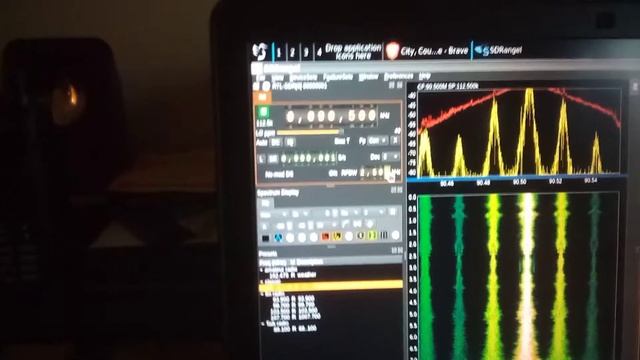Switch to the Brave browser window in taskbar

click(427, 51)
